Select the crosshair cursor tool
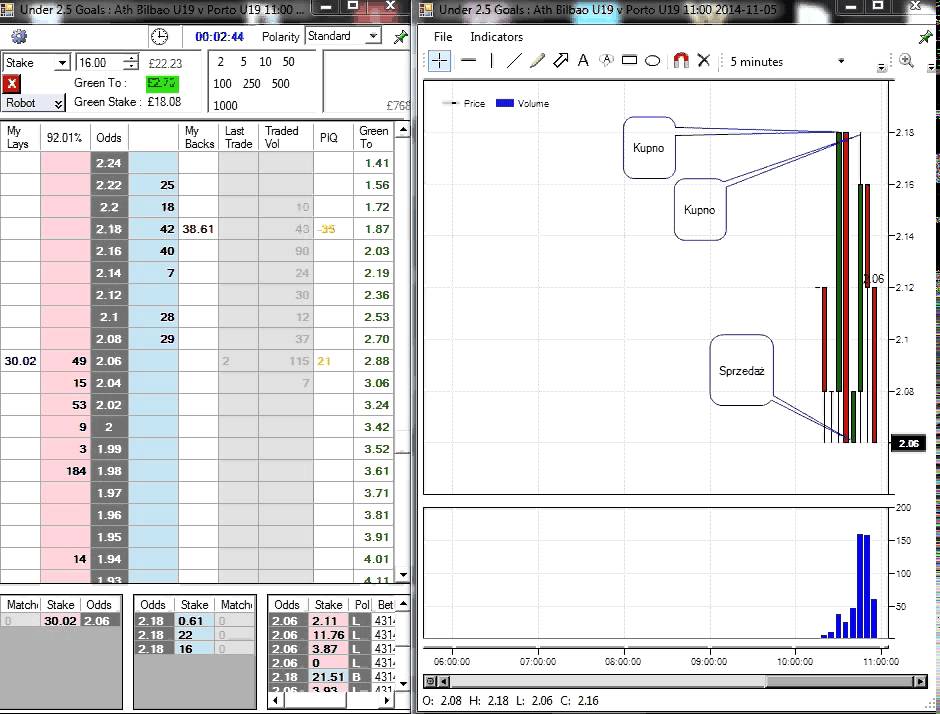Screen dimensions: 940x714 coord(439,61)
